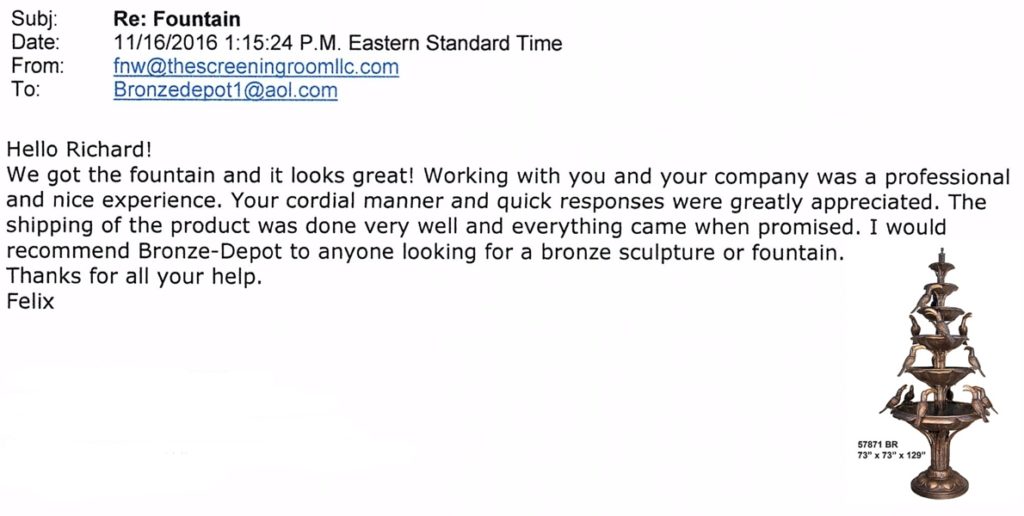This screenshot has height=516, width=1024.
Task: Select the 73" x 73" x 129" dimensions text
Action: 891,456
